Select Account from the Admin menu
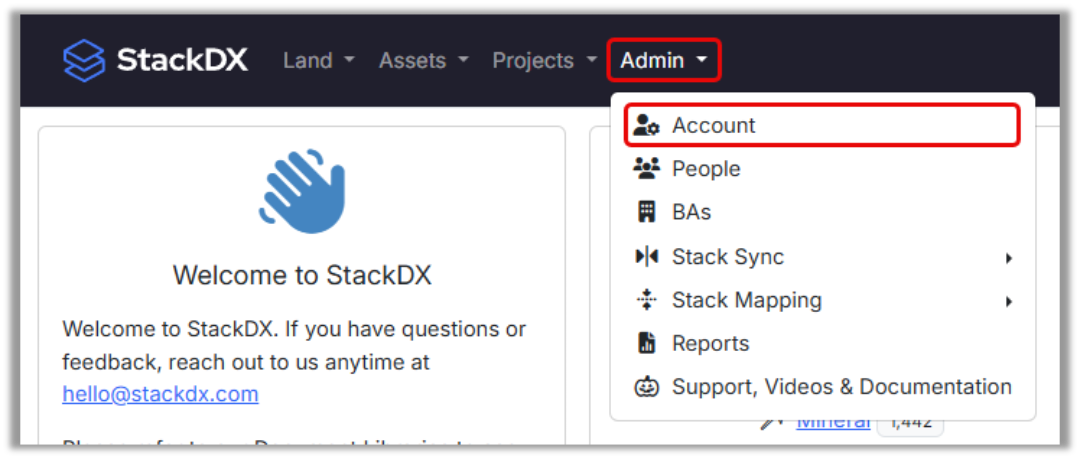 click(x=713, y=126)
